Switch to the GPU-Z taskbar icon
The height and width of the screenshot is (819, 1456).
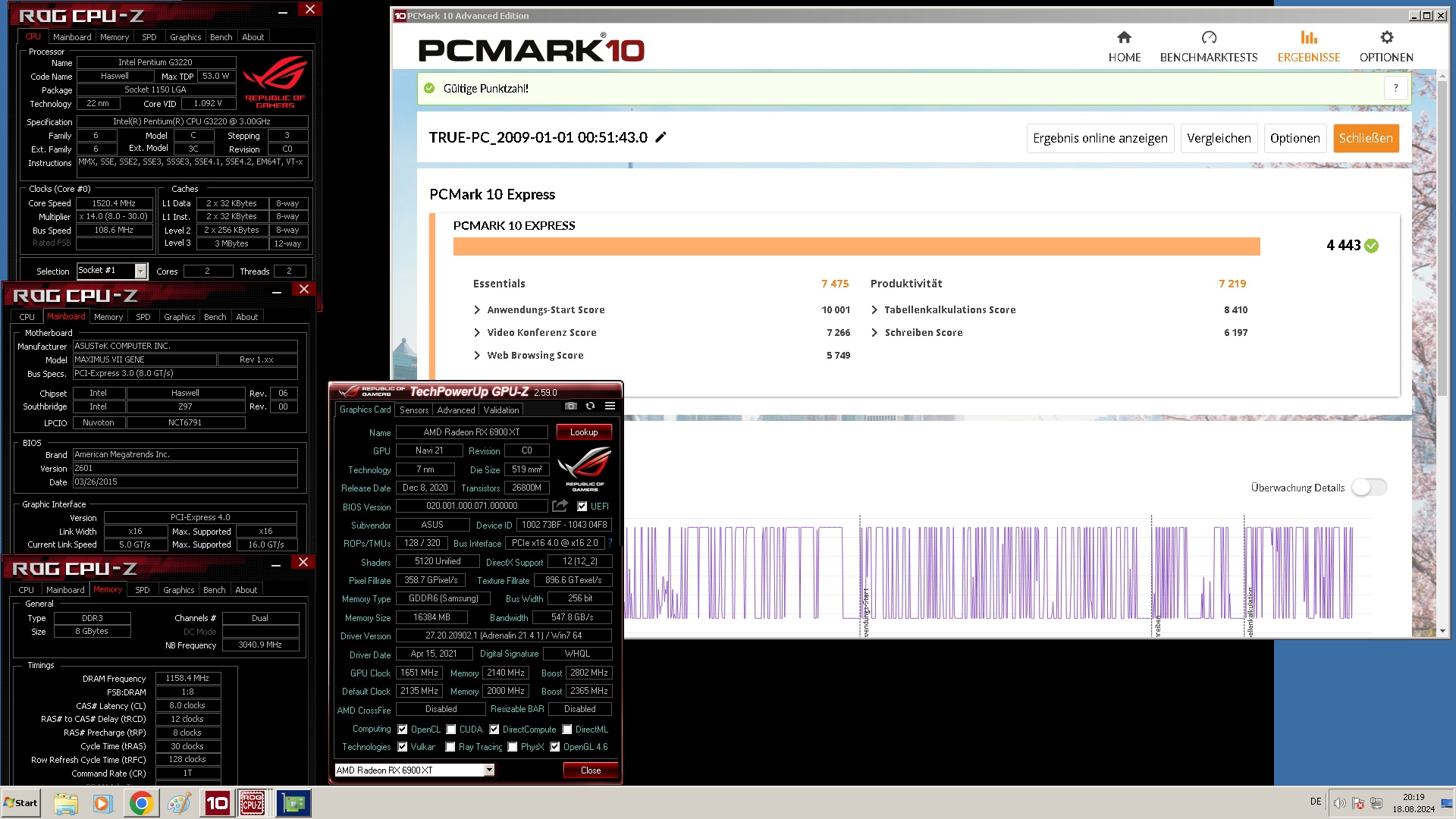(293, 803)
